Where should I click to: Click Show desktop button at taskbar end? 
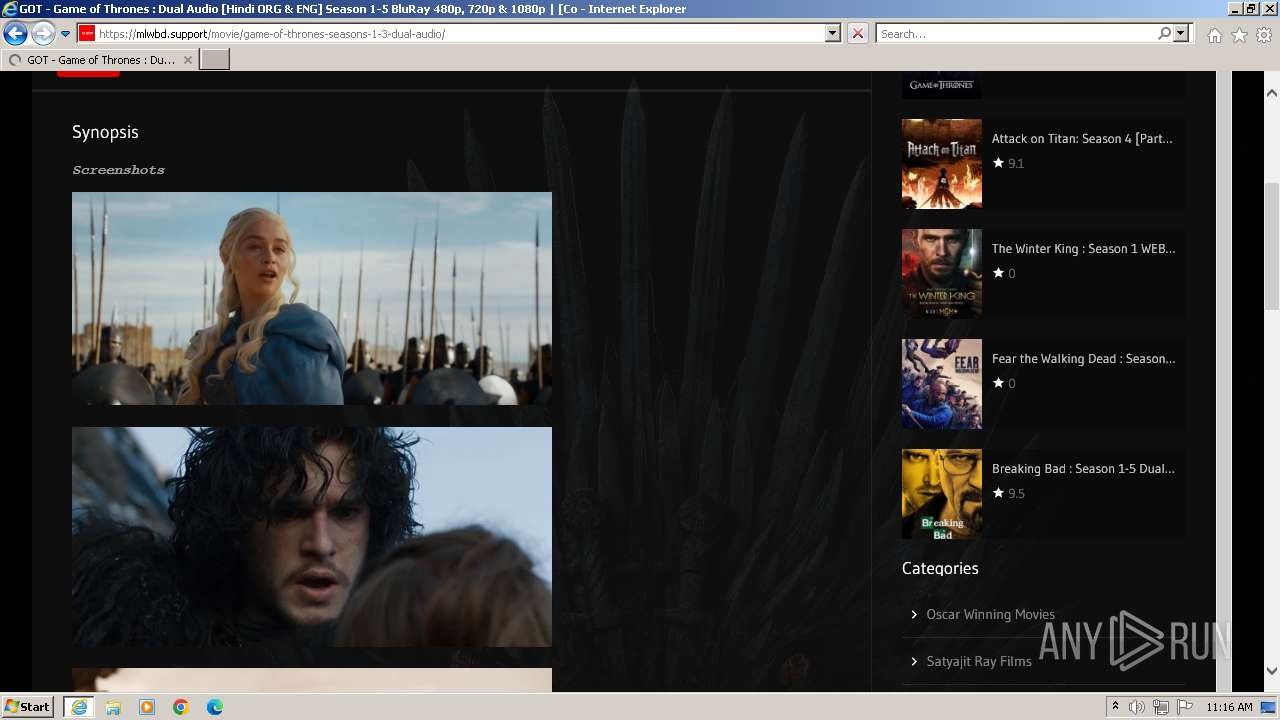click(x=1269, y=707)
